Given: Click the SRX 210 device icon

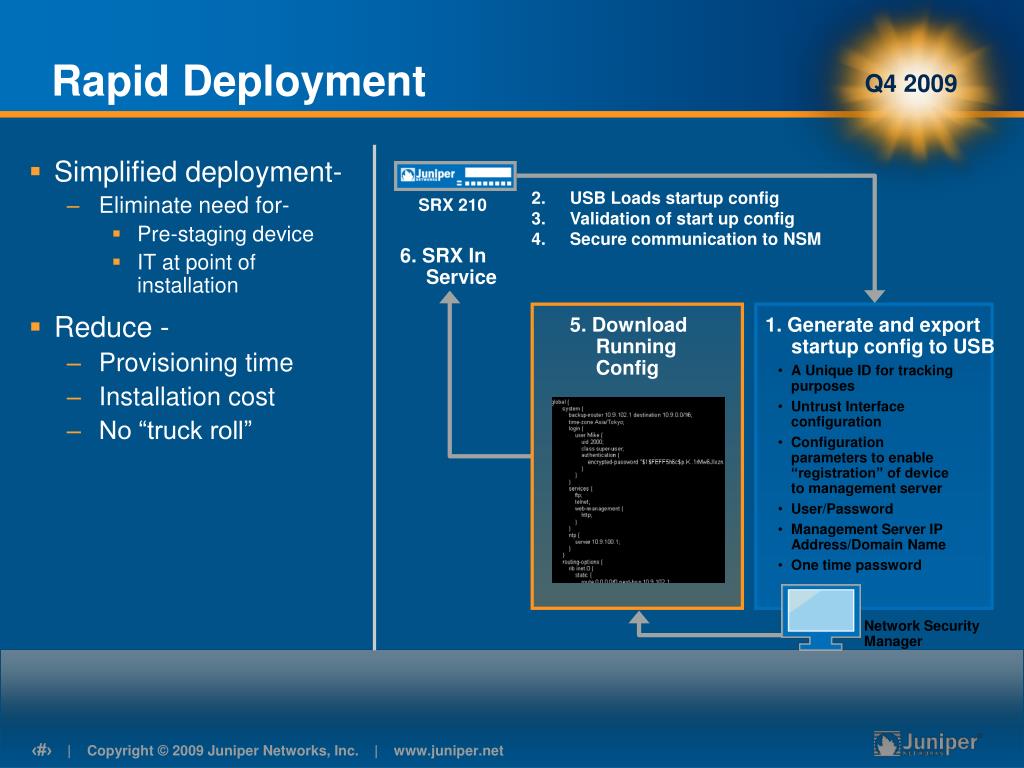Looking at the screenshot, I should pyautogui.click(x=455, y=176).
